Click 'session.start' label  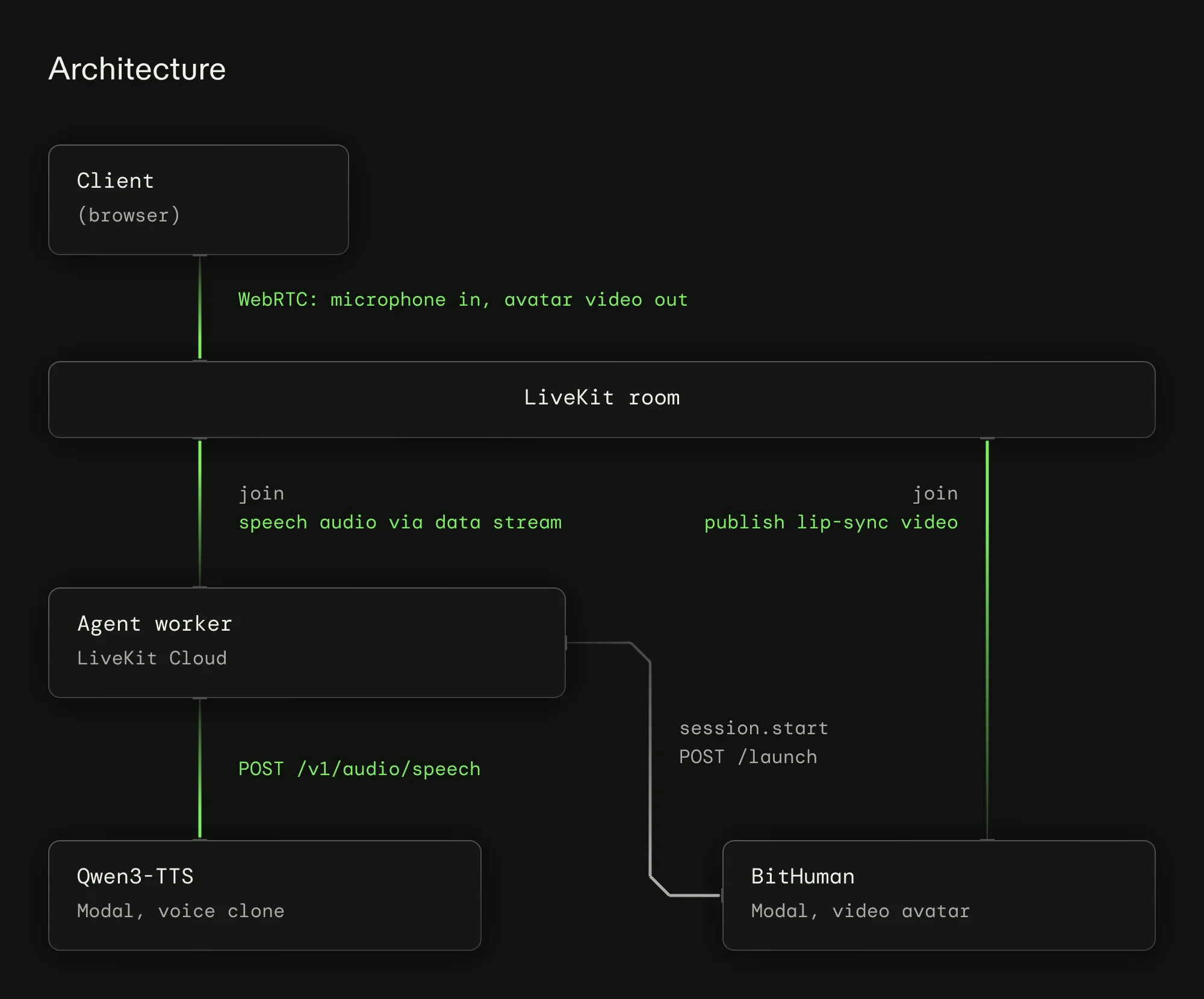point(754,728)
